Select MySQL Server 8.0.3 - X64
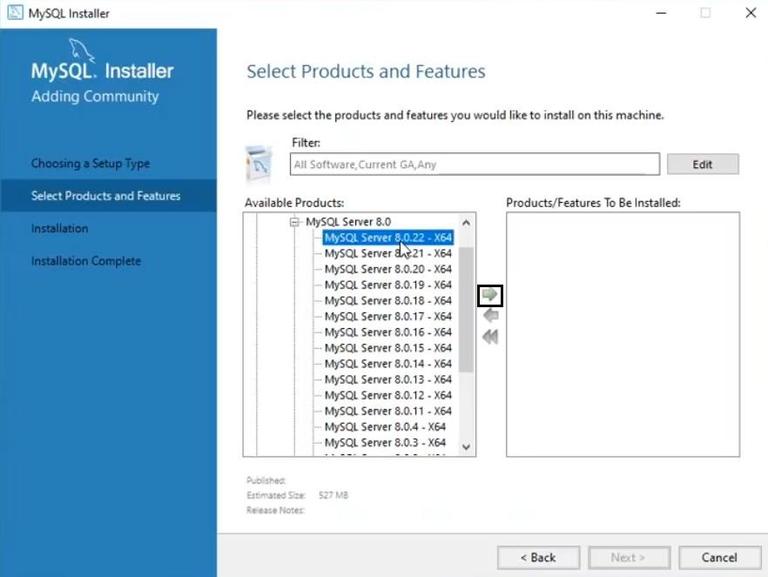The height and width of the screenshot is (577, 768). coord(385,442)
